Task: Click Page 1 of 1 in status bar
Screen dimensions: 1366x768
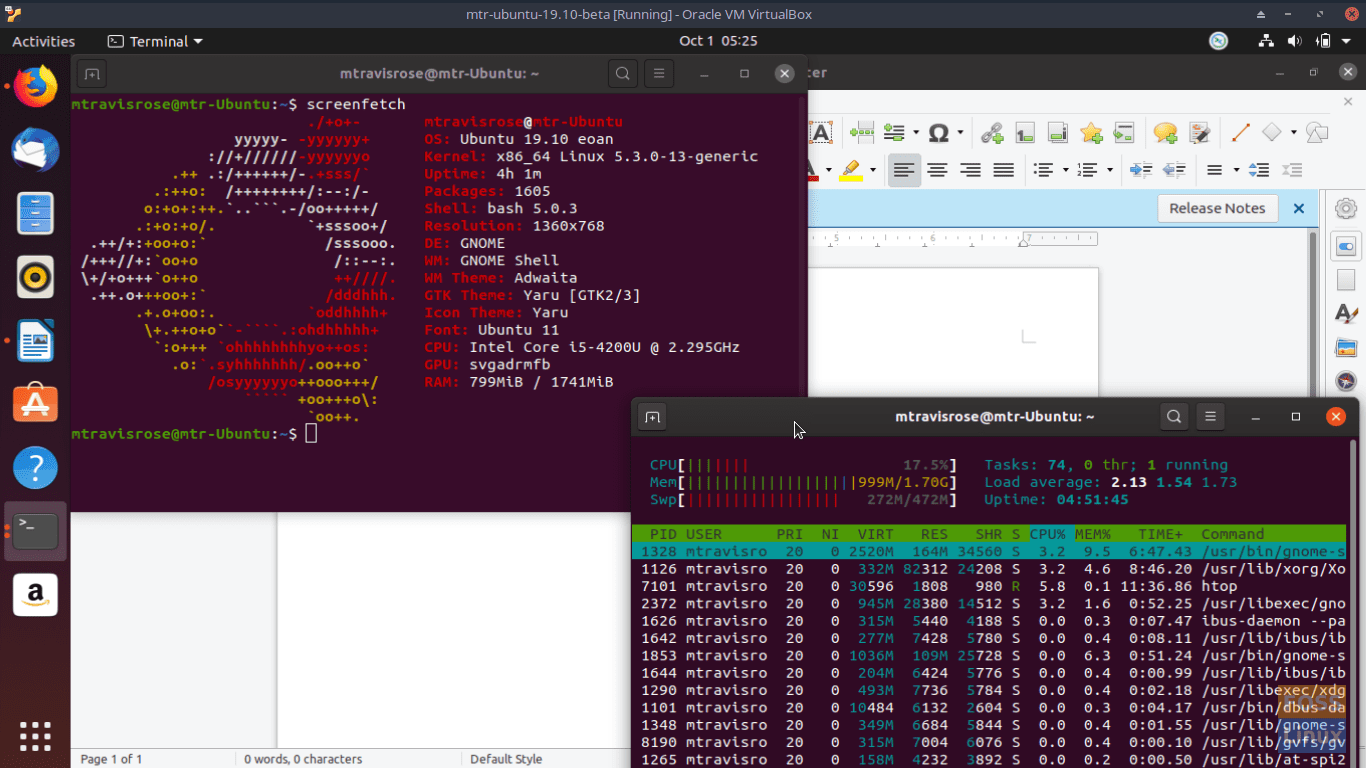Action: click(x=111, y=759)
